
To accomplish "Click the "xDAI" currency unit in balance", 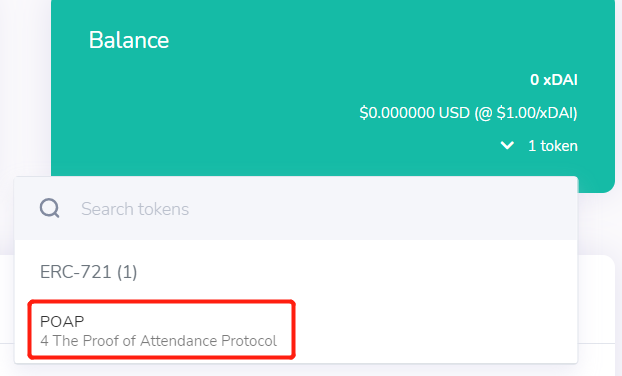I will (x=561, y=80).
